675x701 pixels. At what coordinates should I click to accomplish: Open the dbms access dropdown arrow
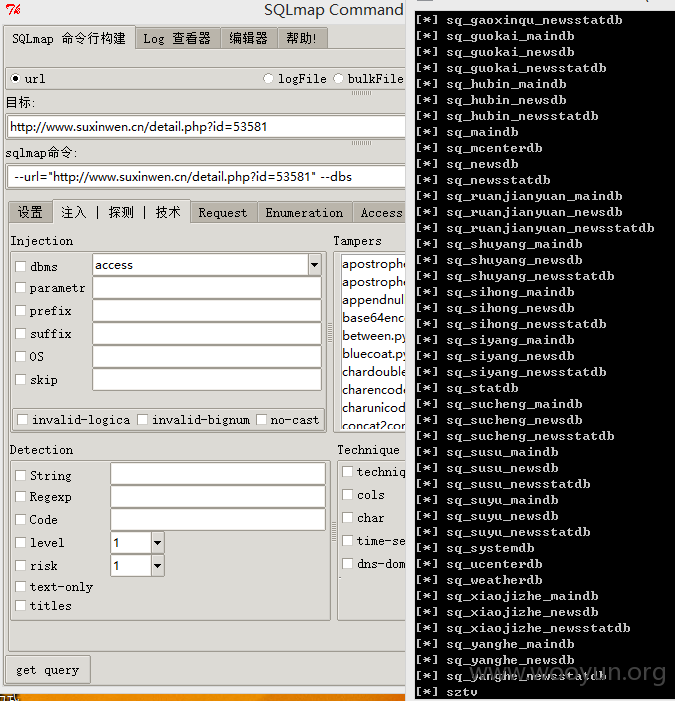314,265
